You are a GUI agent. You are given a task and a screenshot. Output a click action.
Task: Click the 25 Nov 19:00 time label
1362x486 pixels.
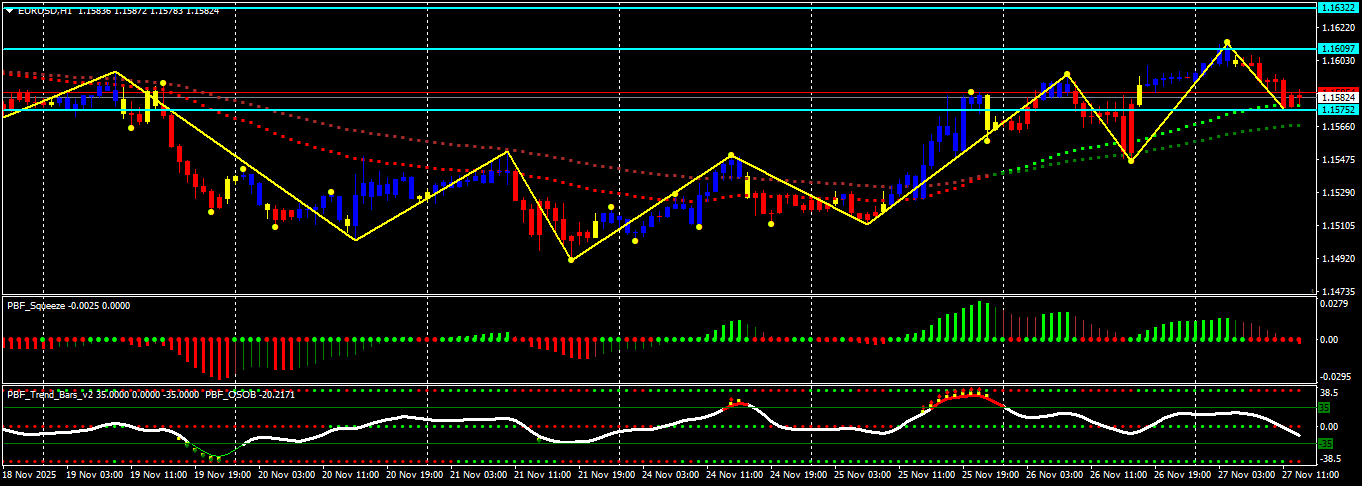[x=993, y=476]
